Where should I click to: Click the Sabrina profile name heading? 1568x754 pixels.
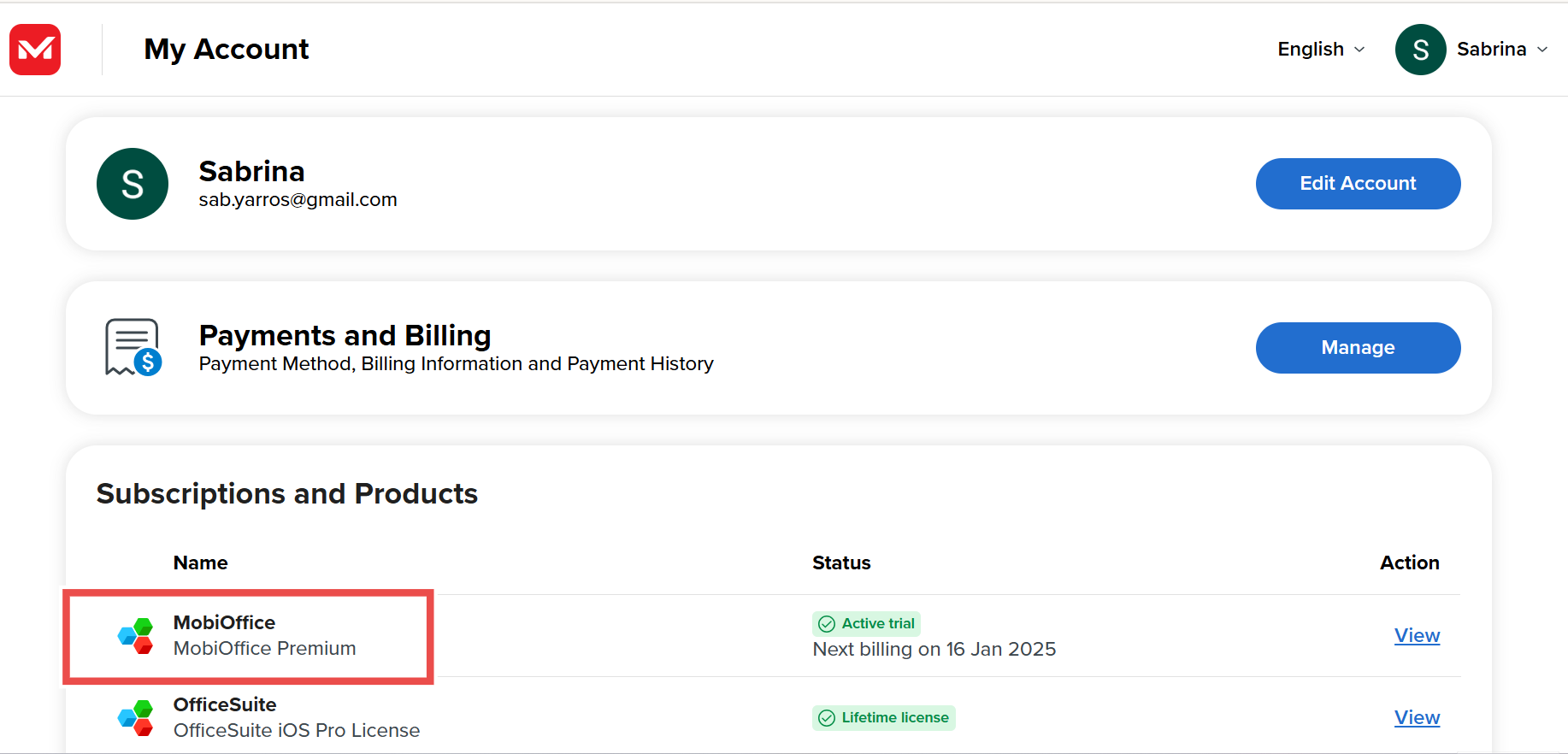tap(251, 171)
